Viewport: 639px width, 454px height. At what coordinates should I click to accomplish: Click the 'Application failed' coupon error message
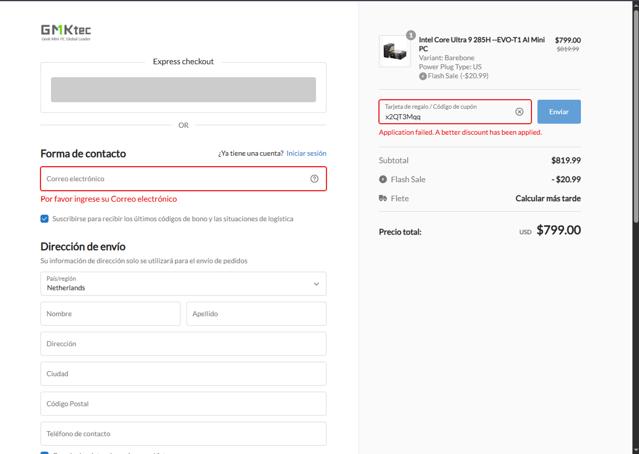pyautogui.click(x=460, y=132)
